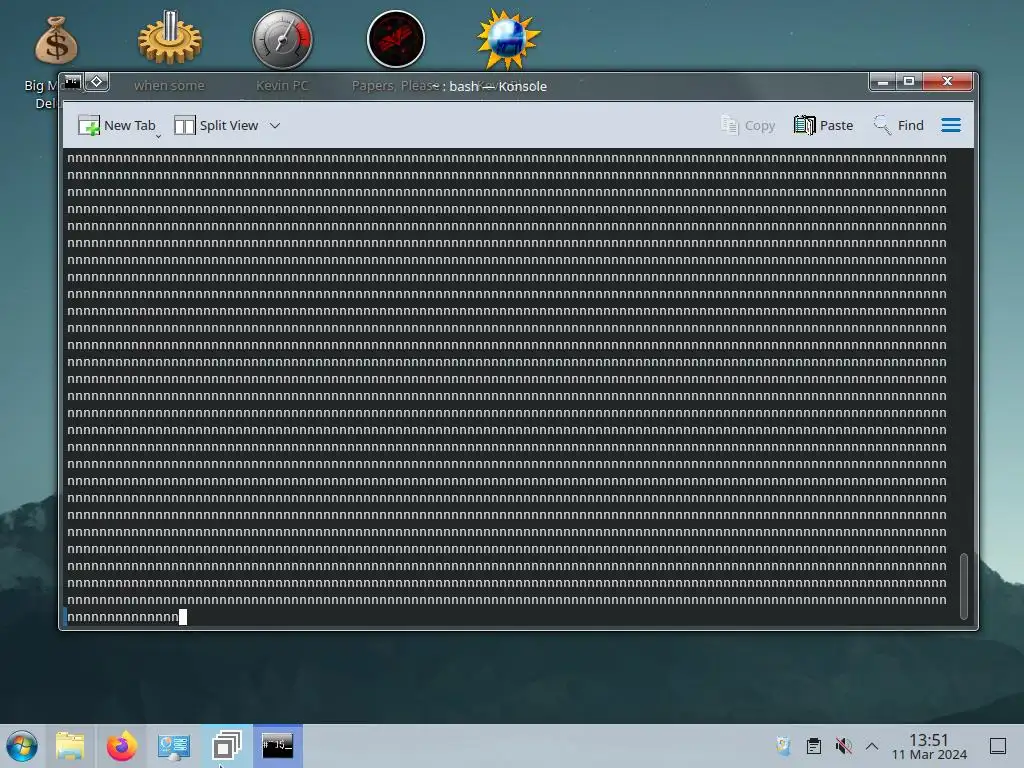1024x768 pixels.
Task: Click the show desktop button in the taskbar corner
Action: [998, 746]
